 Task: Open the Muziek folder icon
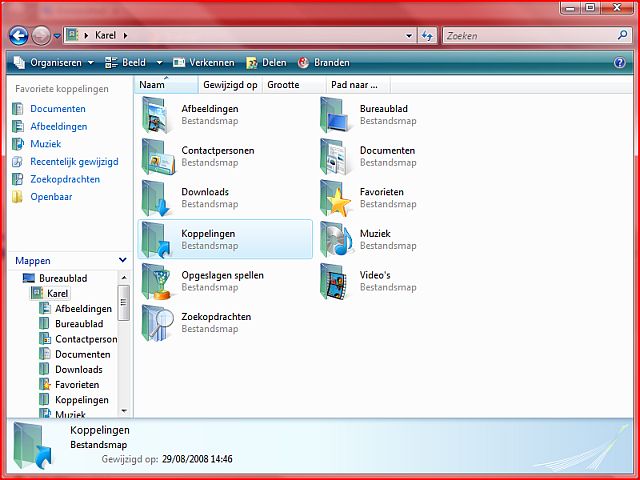click(x=336, y=240)
